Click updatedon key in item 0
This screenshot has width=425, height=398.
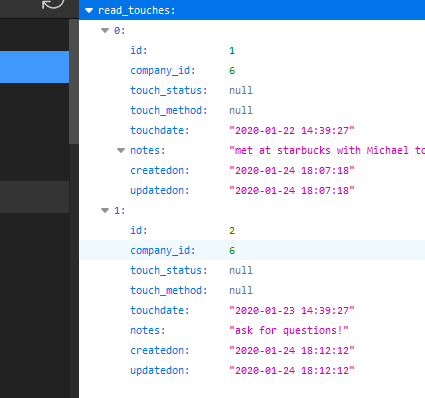click(x=160, y=190)
